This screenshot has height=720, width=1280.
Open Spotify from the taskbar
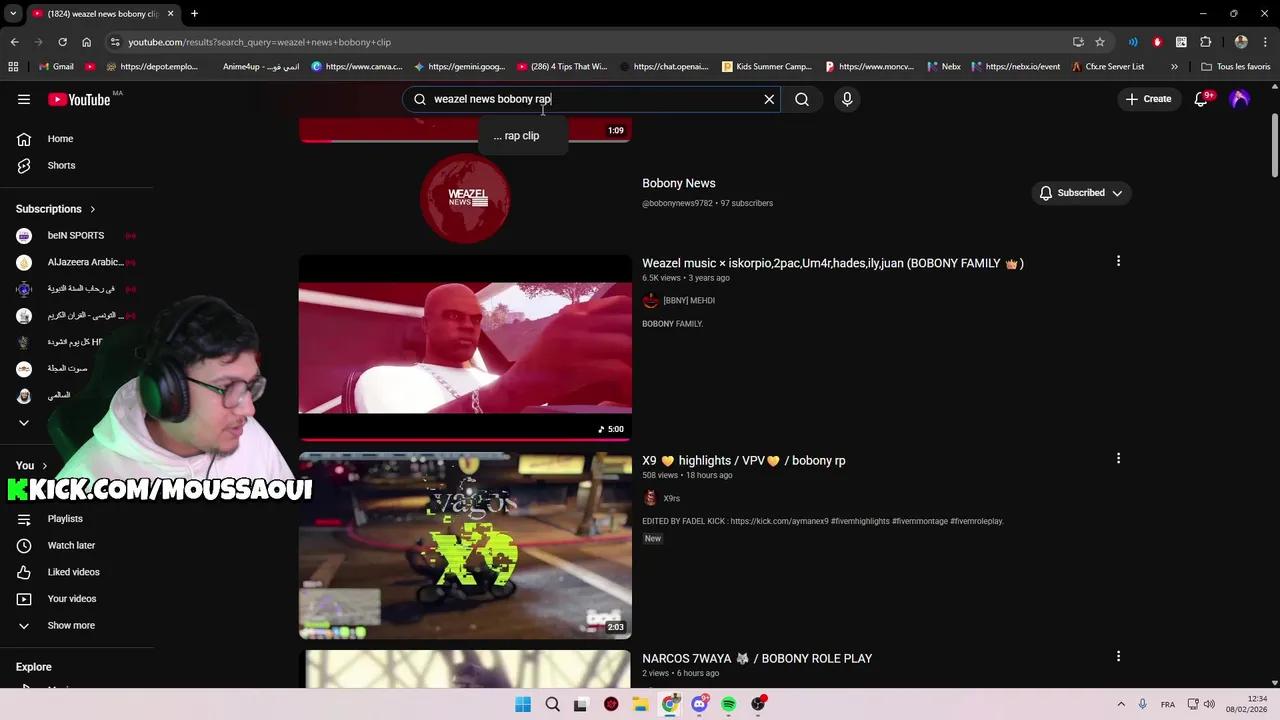coord(729,704)
